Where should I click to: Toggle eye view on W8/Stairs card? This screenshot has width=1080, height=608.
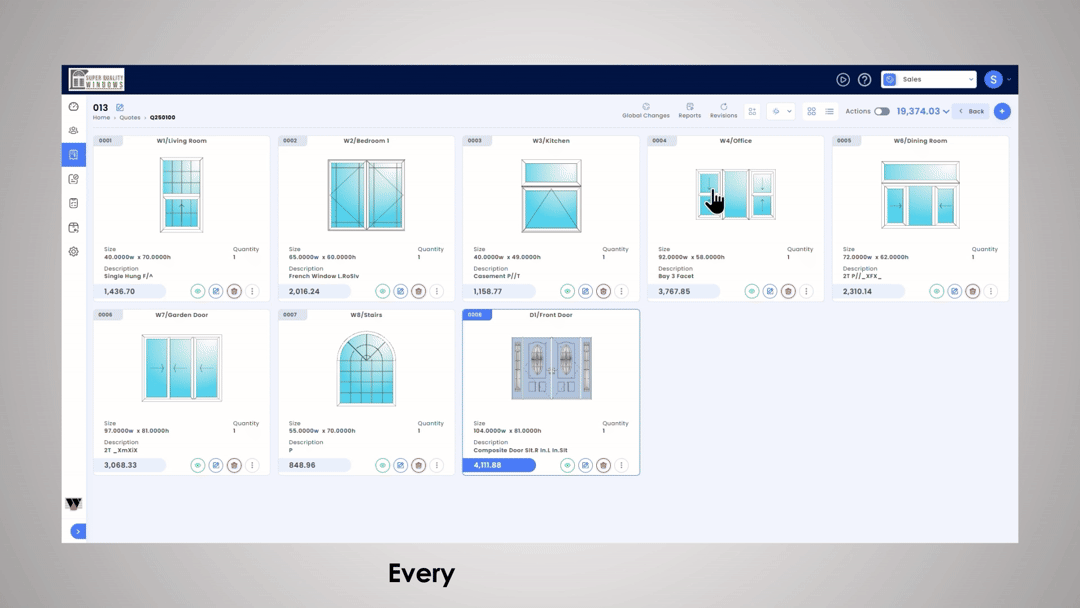click(x=382, y=465)
